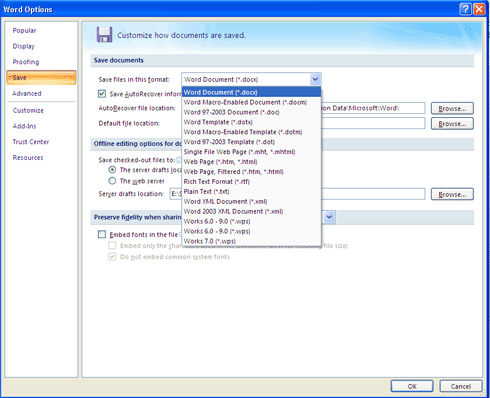Toggle Save AutoRecover information checkbox

coord(102,94)
